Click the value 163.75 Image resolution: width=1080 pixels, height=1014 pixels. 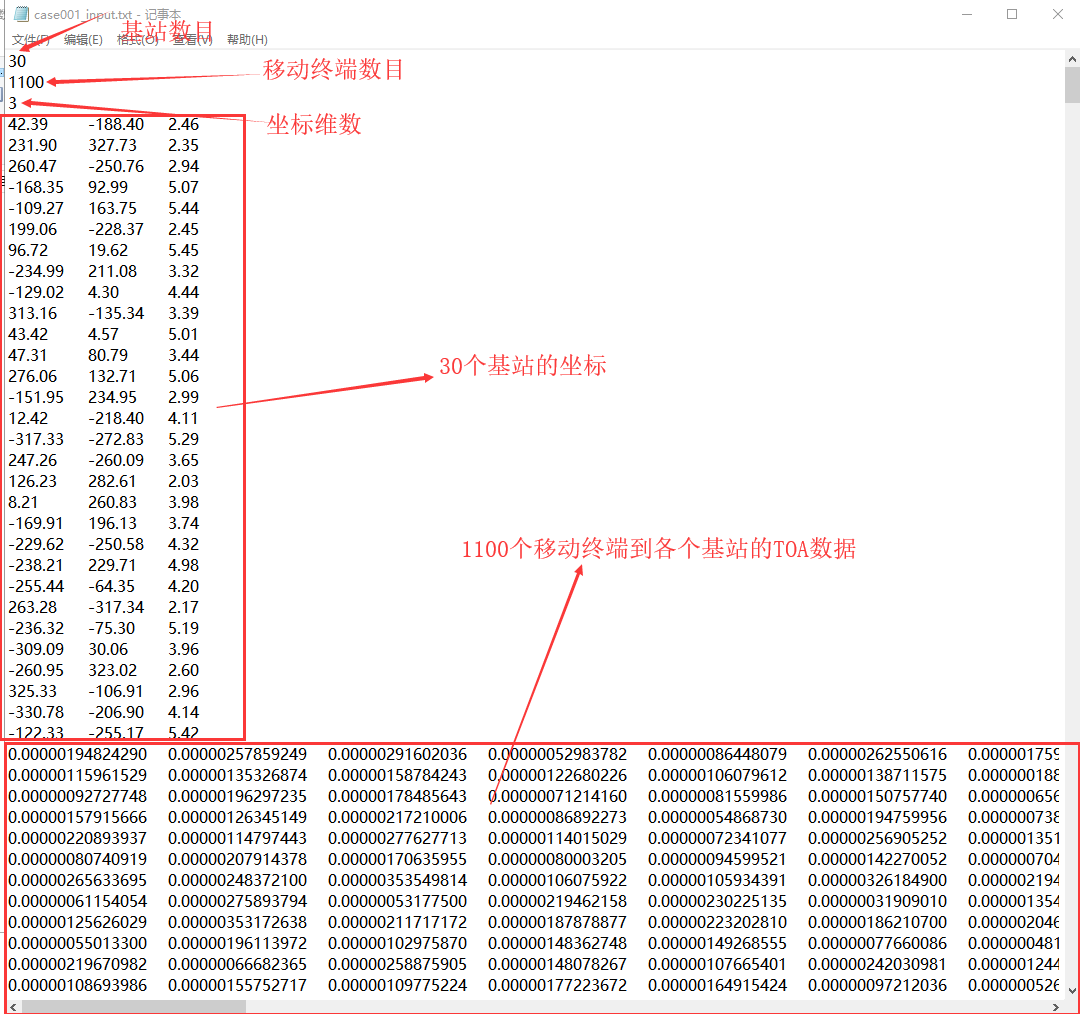click(x=112, y=209)
